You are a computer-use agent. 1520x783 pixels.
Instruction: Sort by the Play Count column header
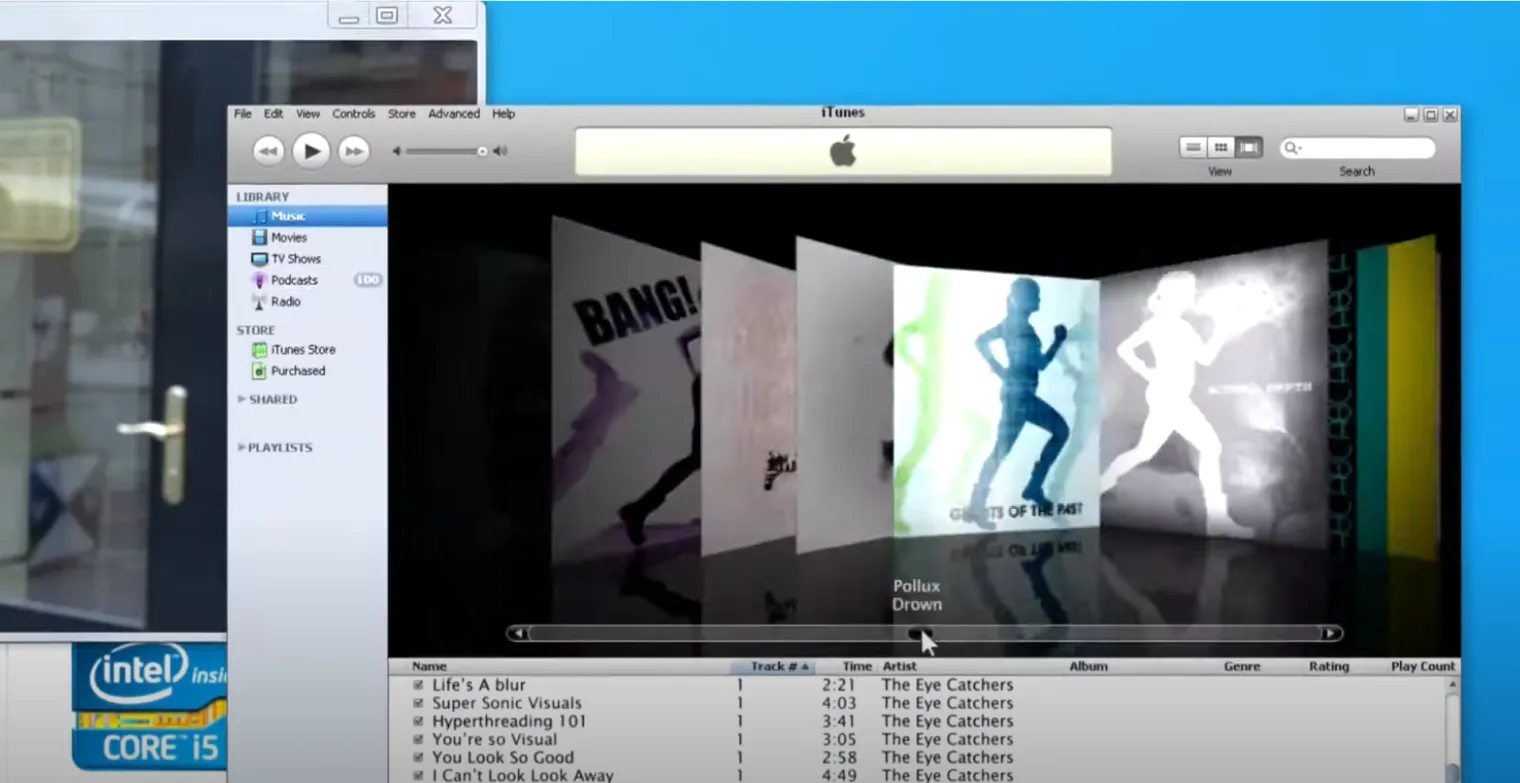[x=1422, y=666]
